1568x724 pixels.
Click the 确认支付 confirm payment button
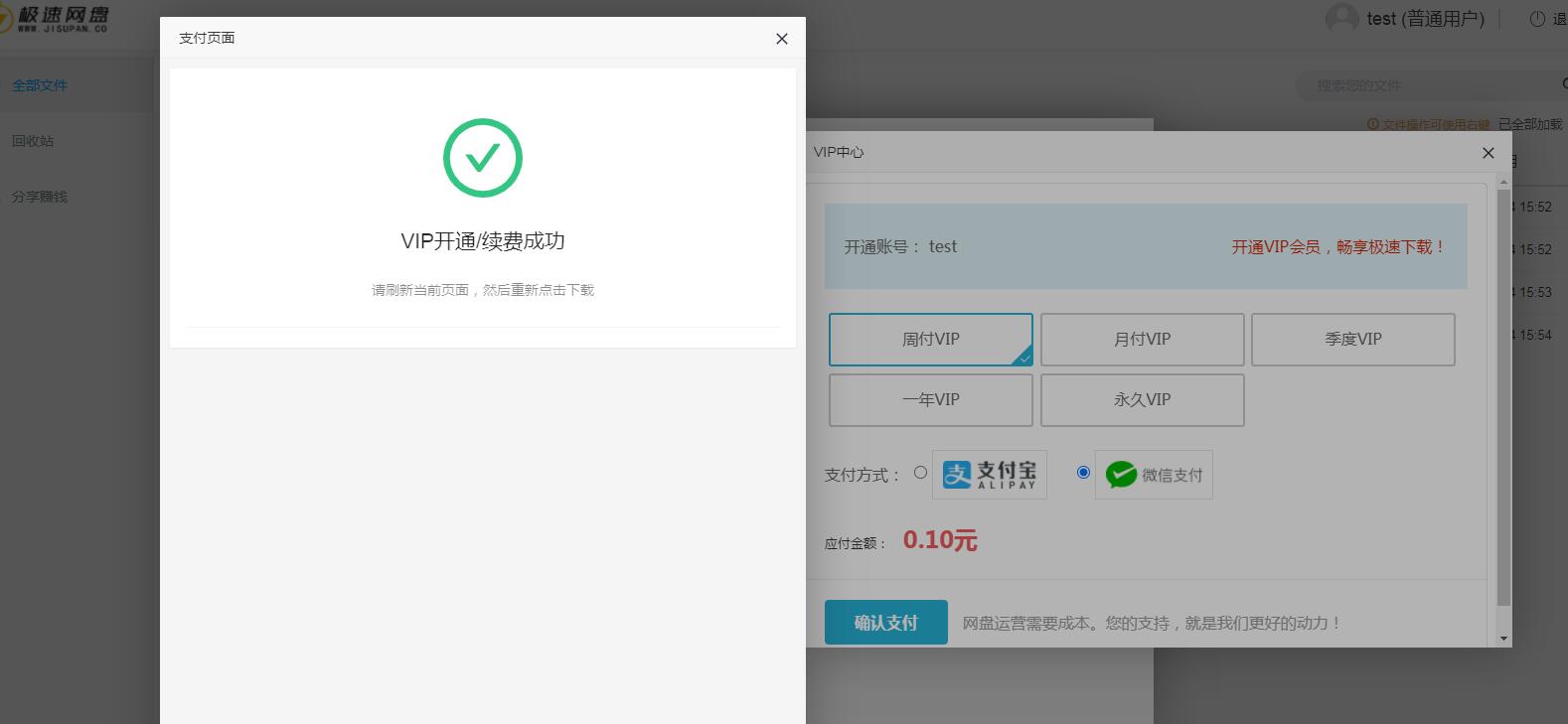click(x=885, y=623)
